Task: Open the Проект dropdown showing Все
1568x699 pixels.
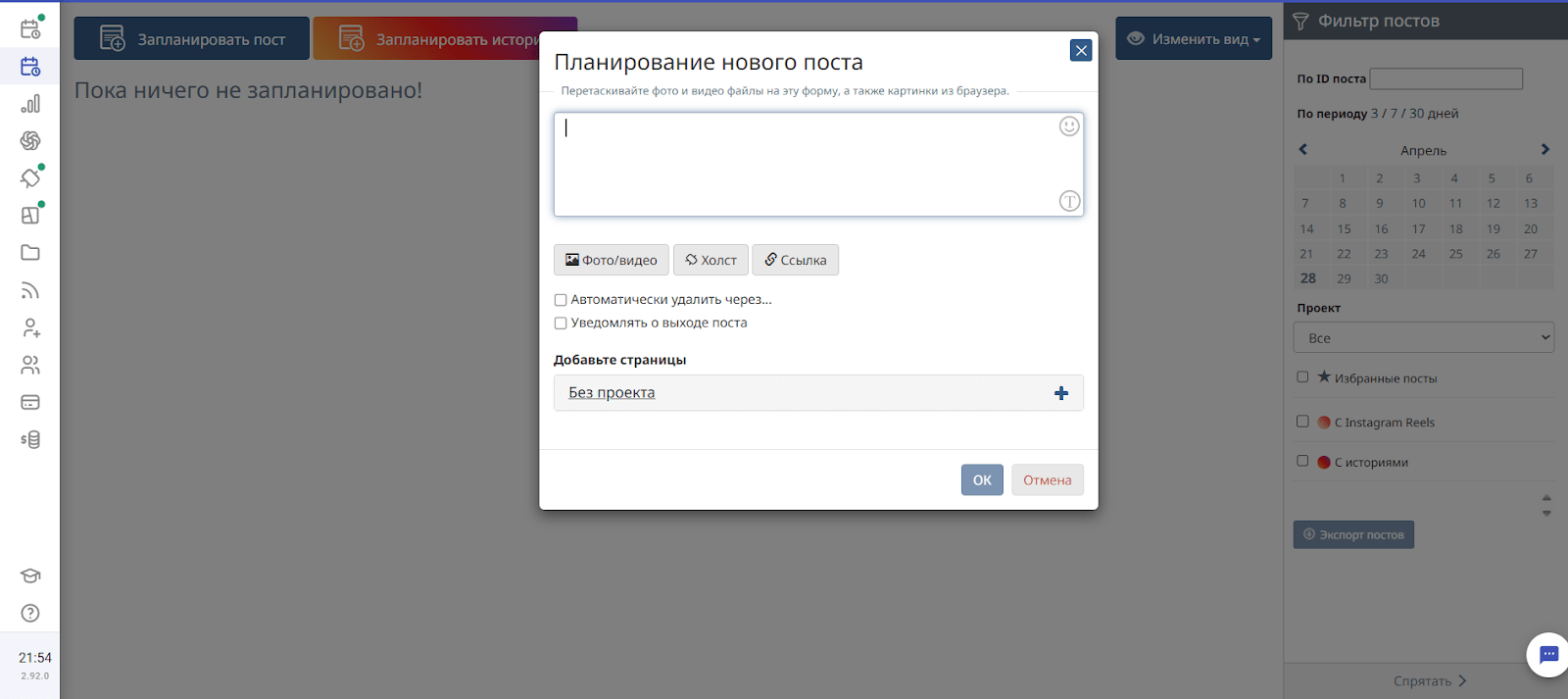Action: (1424, 338)
